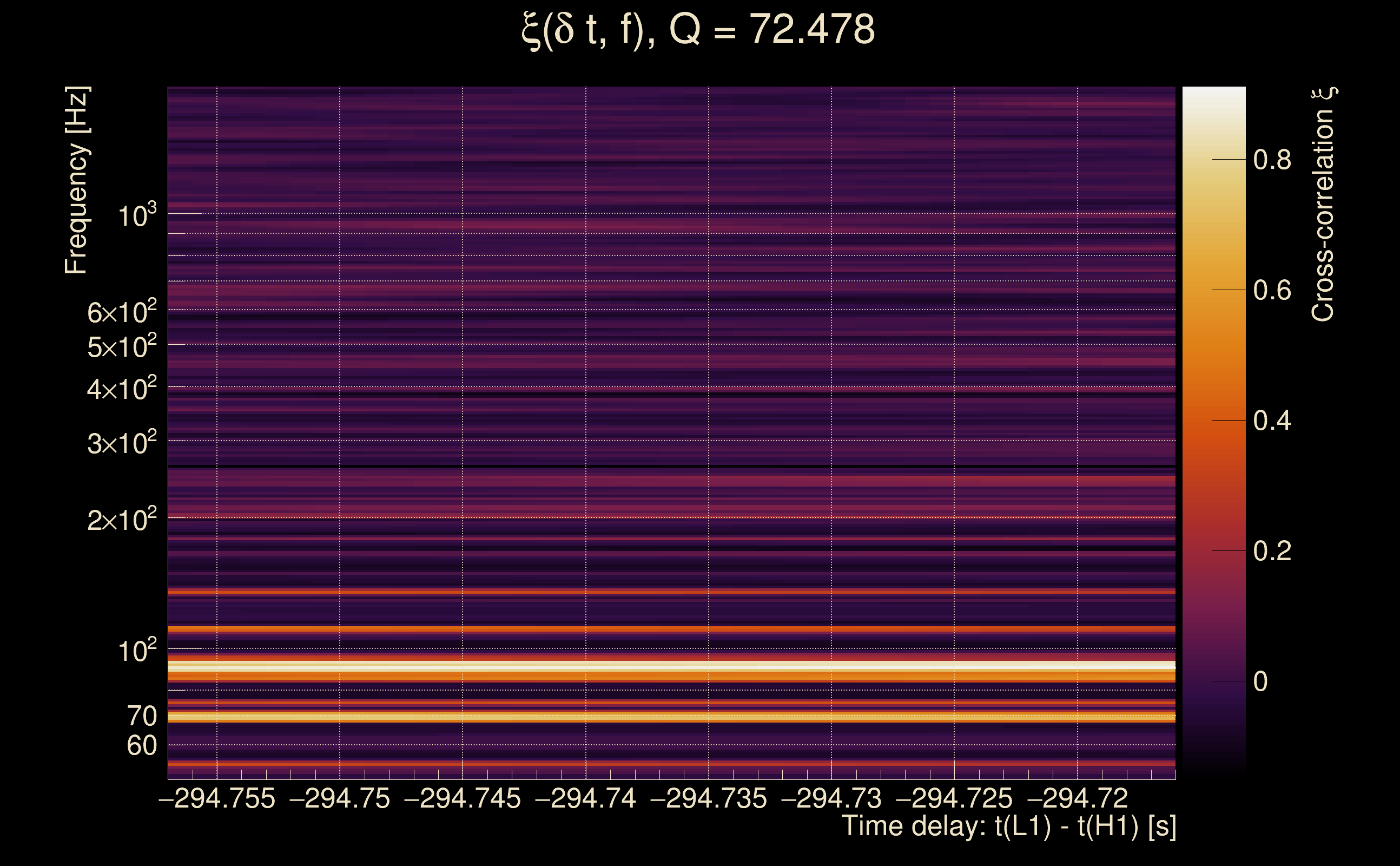Click the -294.72 time axis label
This screenshot has height=866, width=1400.
pyautogui.click(x=1077, y=798)
